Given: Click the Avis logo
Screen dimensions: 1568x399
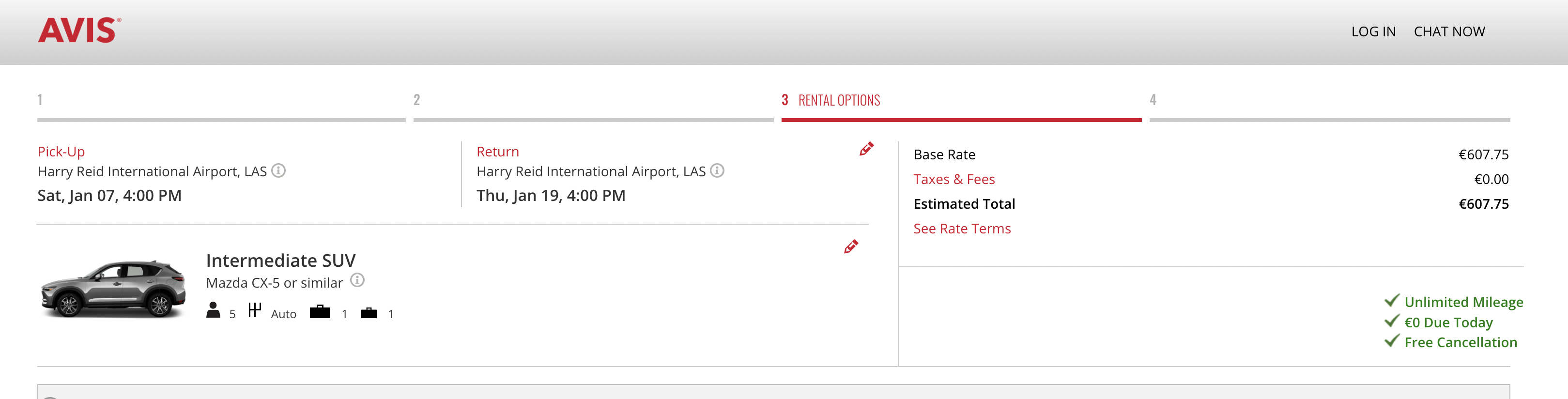Looking at the screenshot, I should pos(79,31).
